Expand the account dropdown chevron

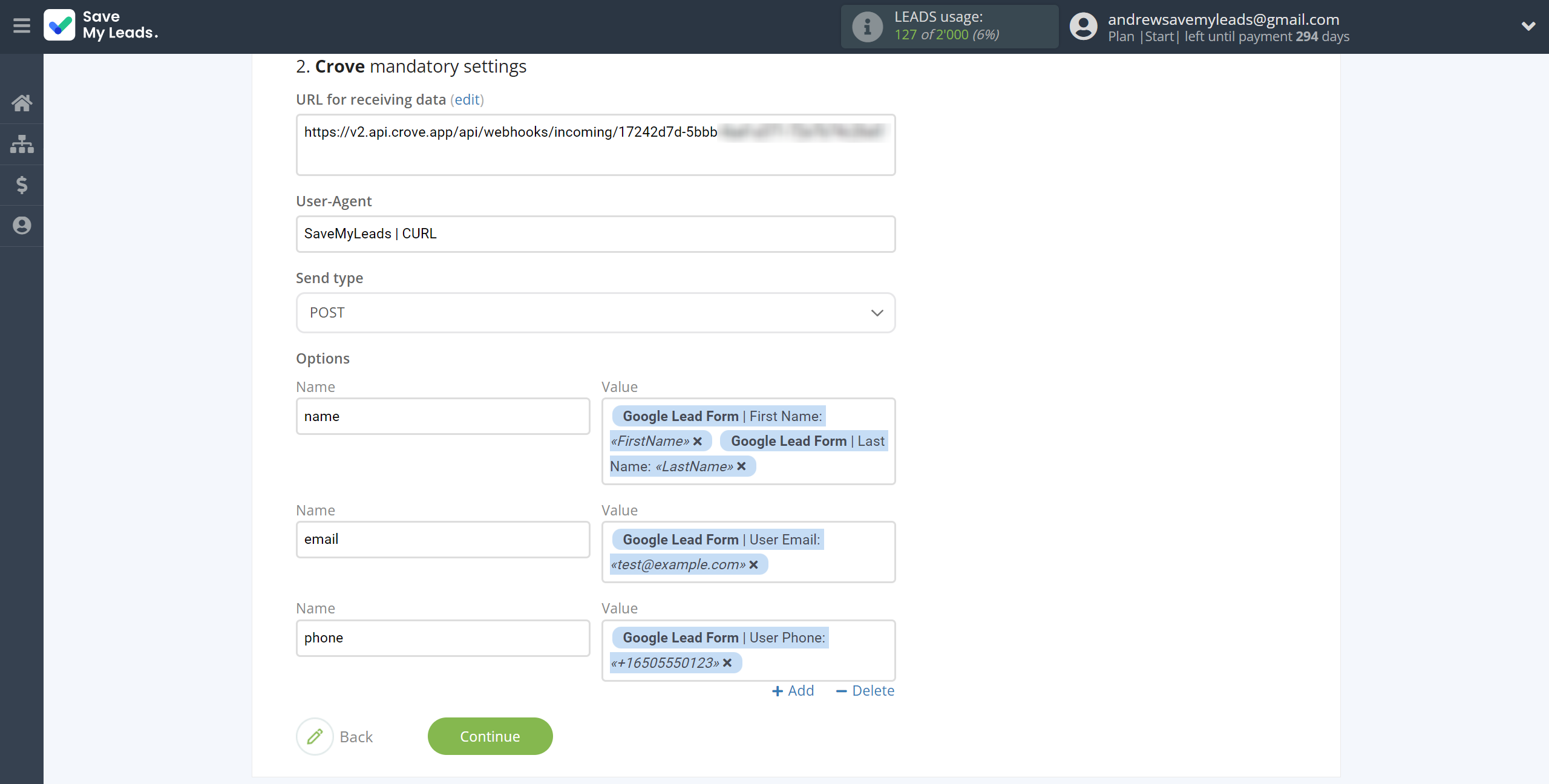pyautogui.click(x=1528, y=26)
